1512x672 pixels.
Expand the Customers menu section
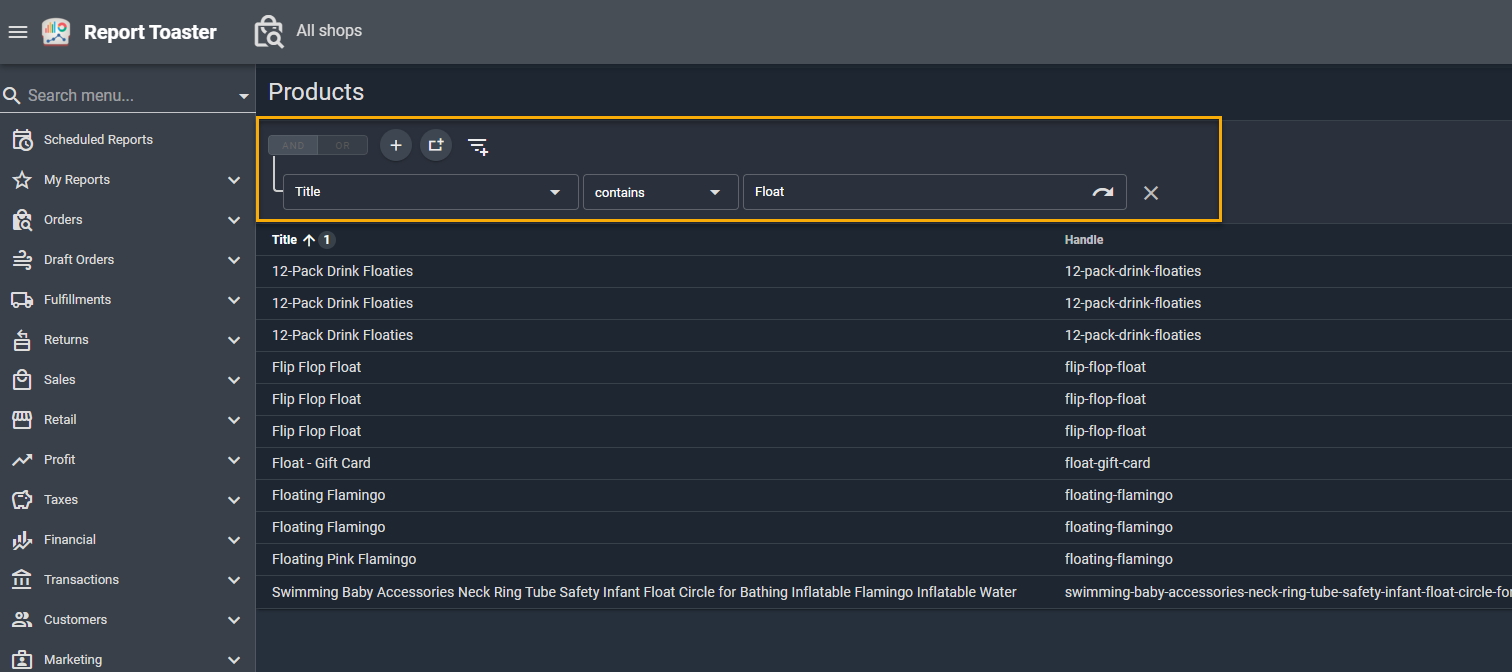pos(232,620)
